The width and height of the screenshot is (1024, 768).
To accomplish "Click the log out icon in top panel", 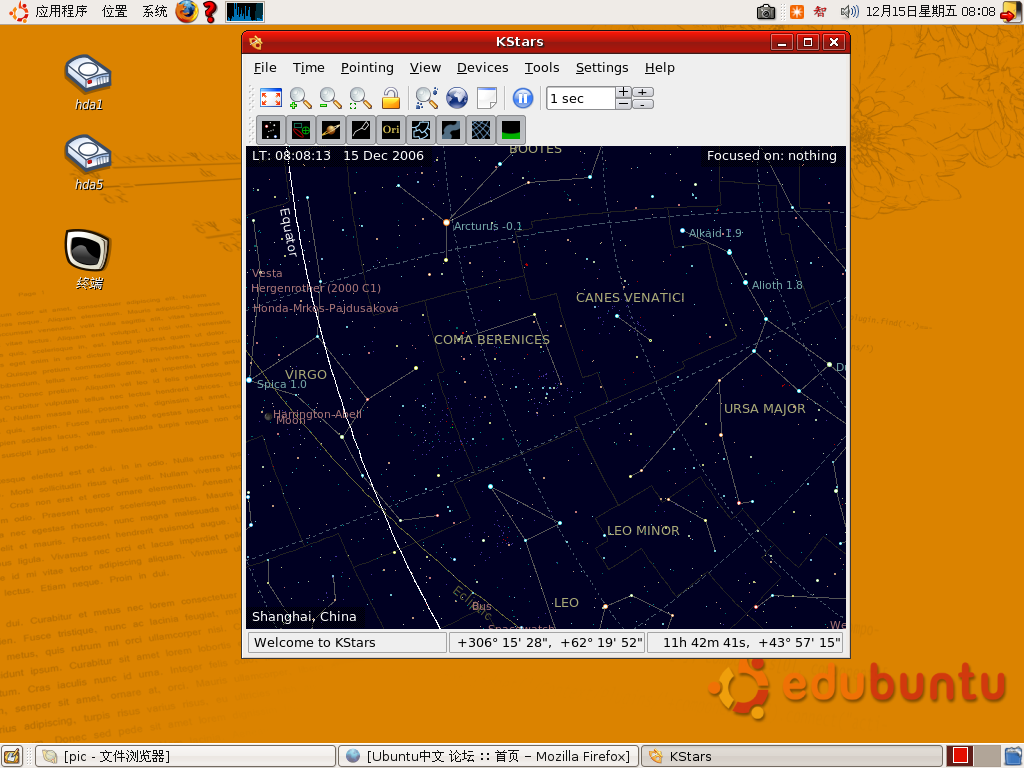I will click(x=1011, y=12).
